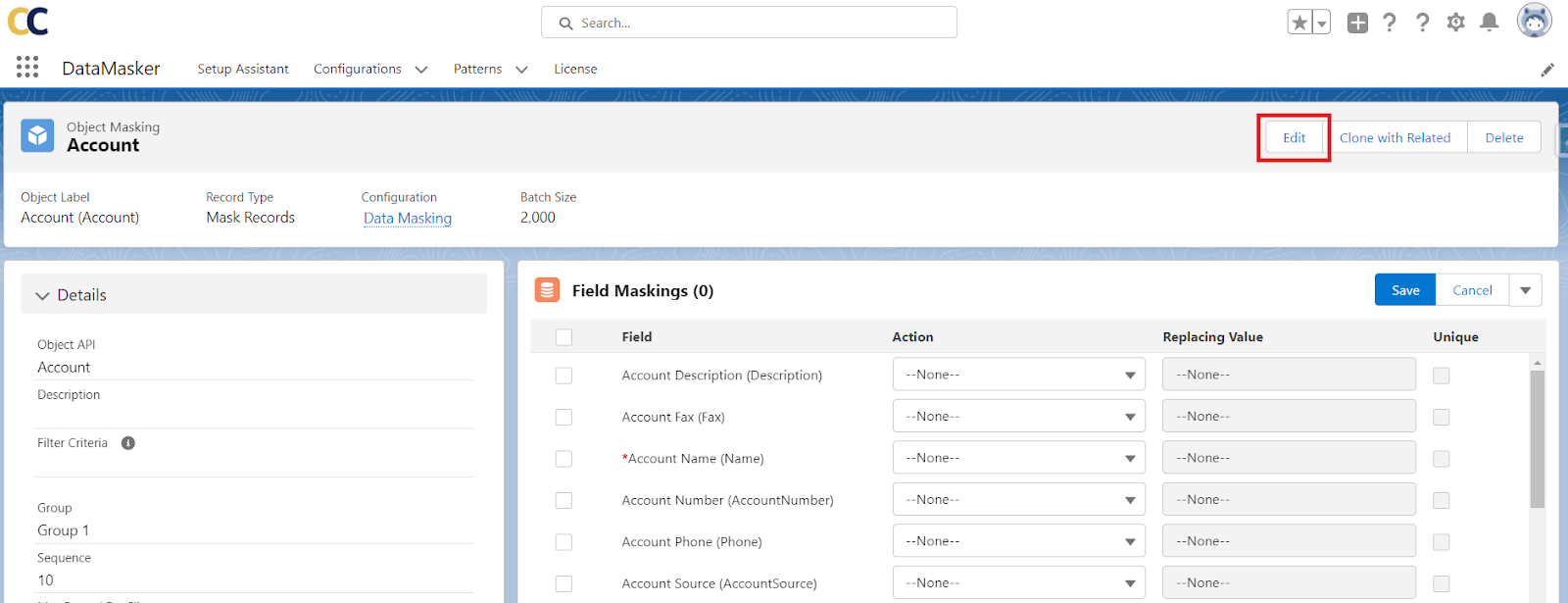Click into the global Search box
This screenshot has height=603, width=1568.
pos(749,23)
